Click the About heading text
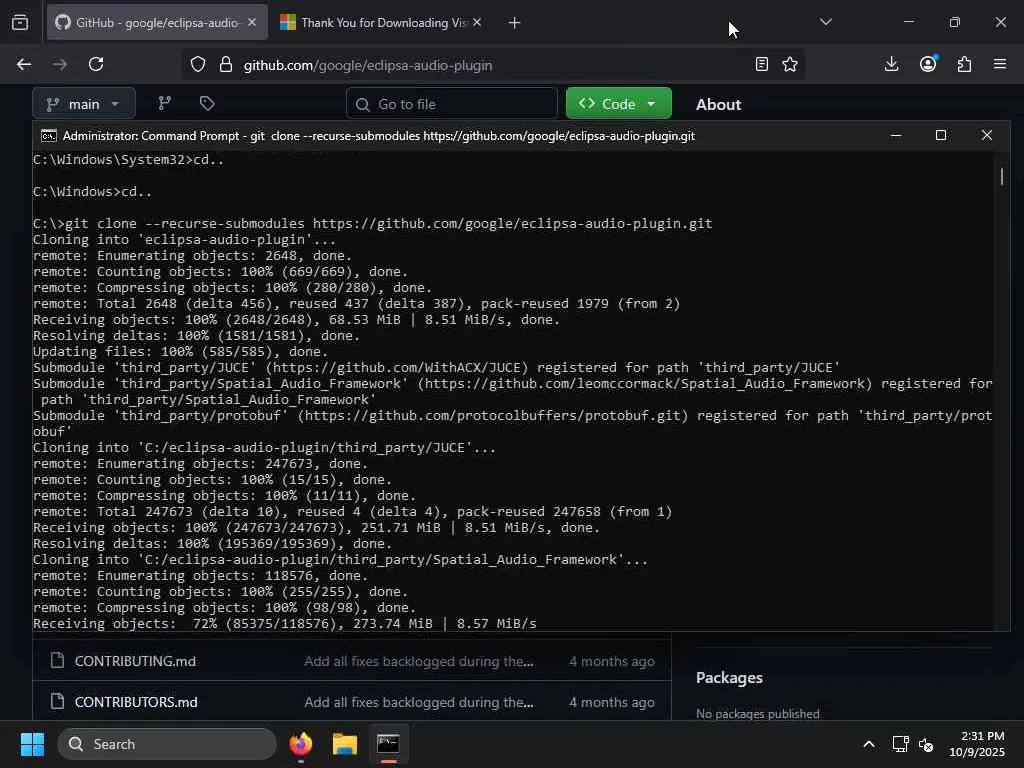 tap(718, 104)
